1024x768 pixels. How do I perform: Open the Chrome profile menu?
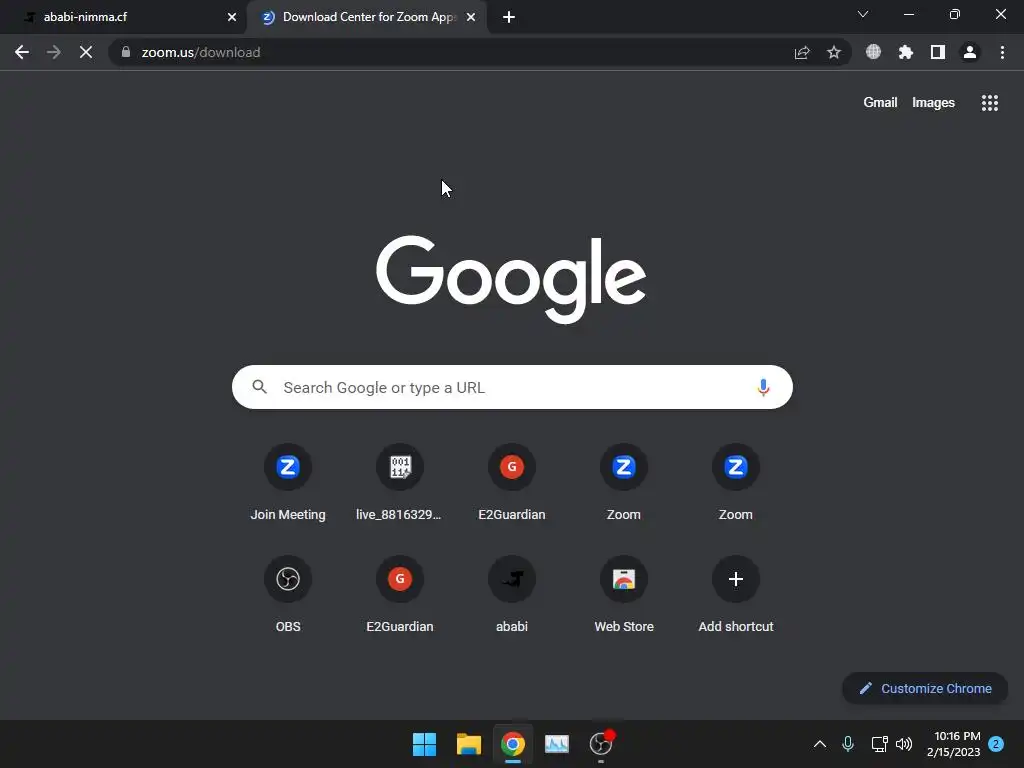[x=970, y=52]
